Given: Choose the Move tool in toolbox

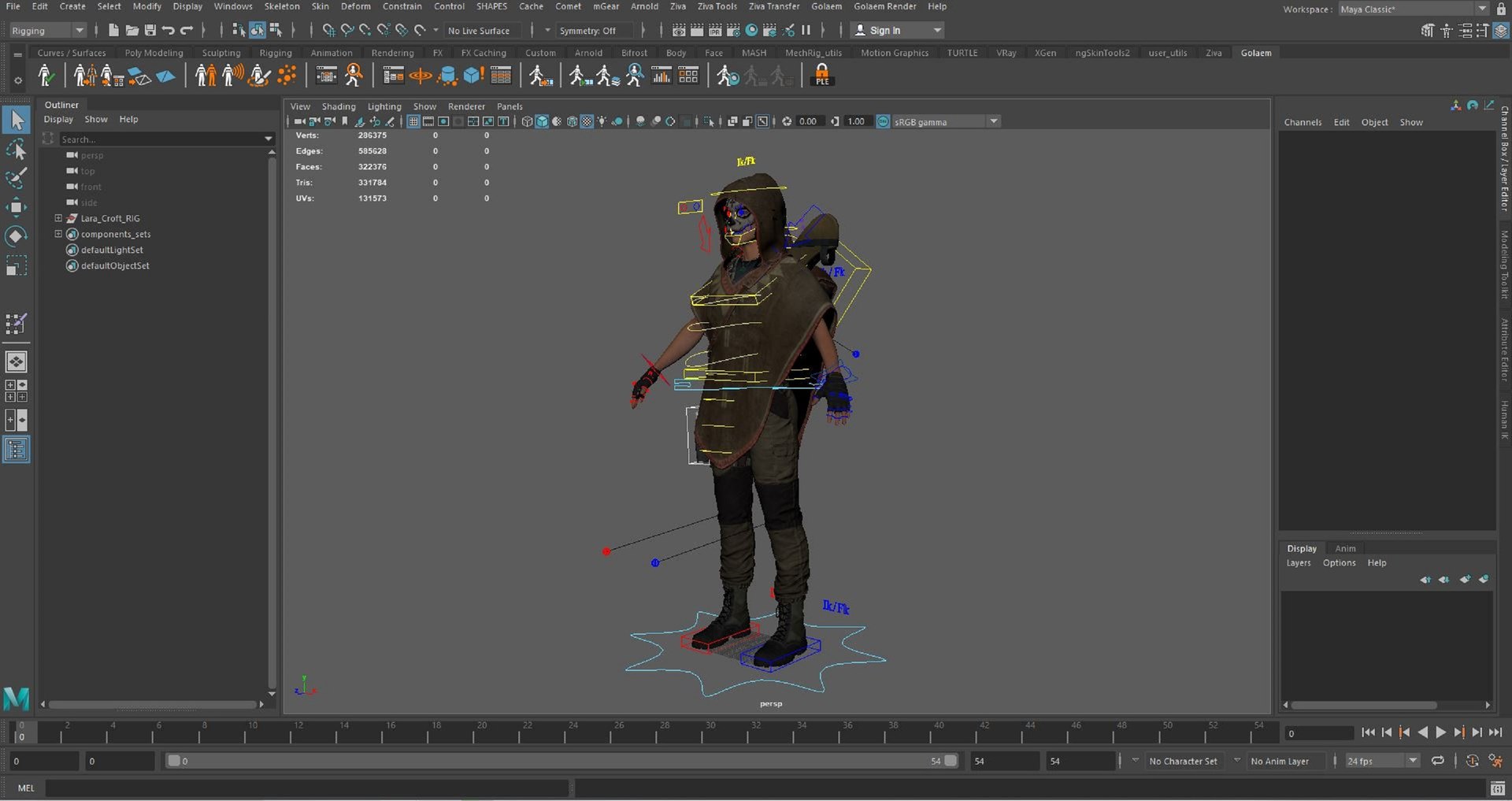Looking at the screenshot, I should (17, 207).
